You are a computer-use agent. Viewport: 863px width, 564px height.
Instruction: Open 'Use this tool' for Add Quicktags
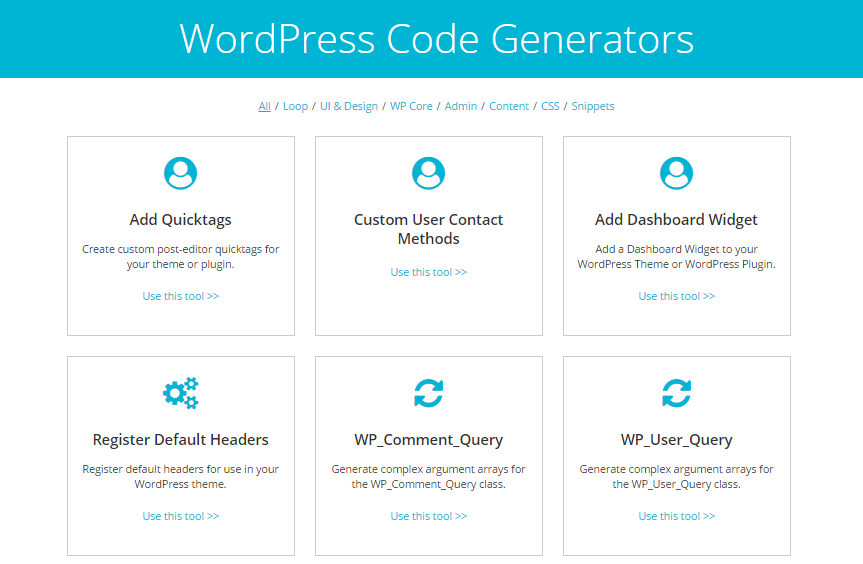tap(181, 296)
